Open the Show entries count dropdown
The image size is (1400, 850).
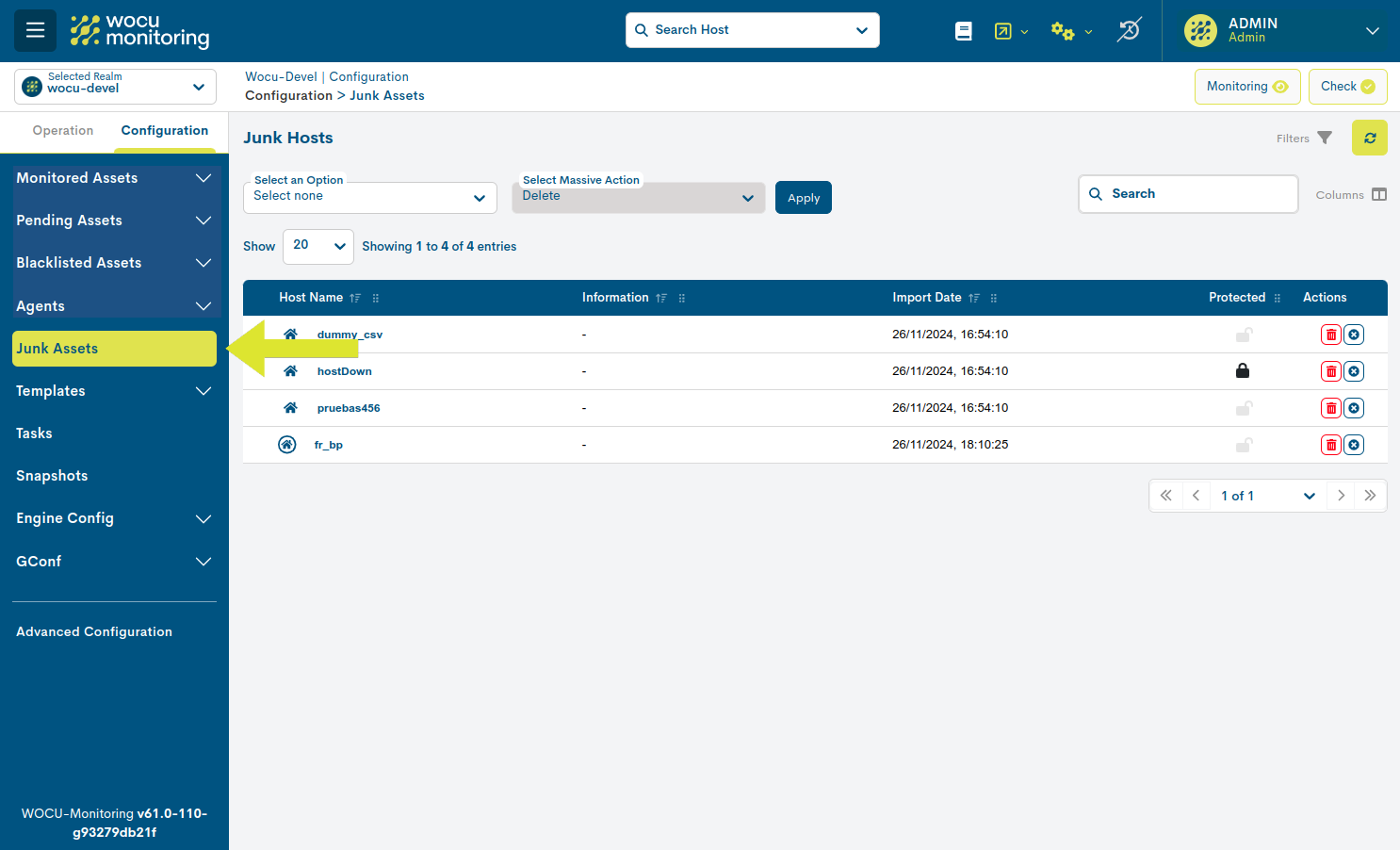tap(318, 246)
